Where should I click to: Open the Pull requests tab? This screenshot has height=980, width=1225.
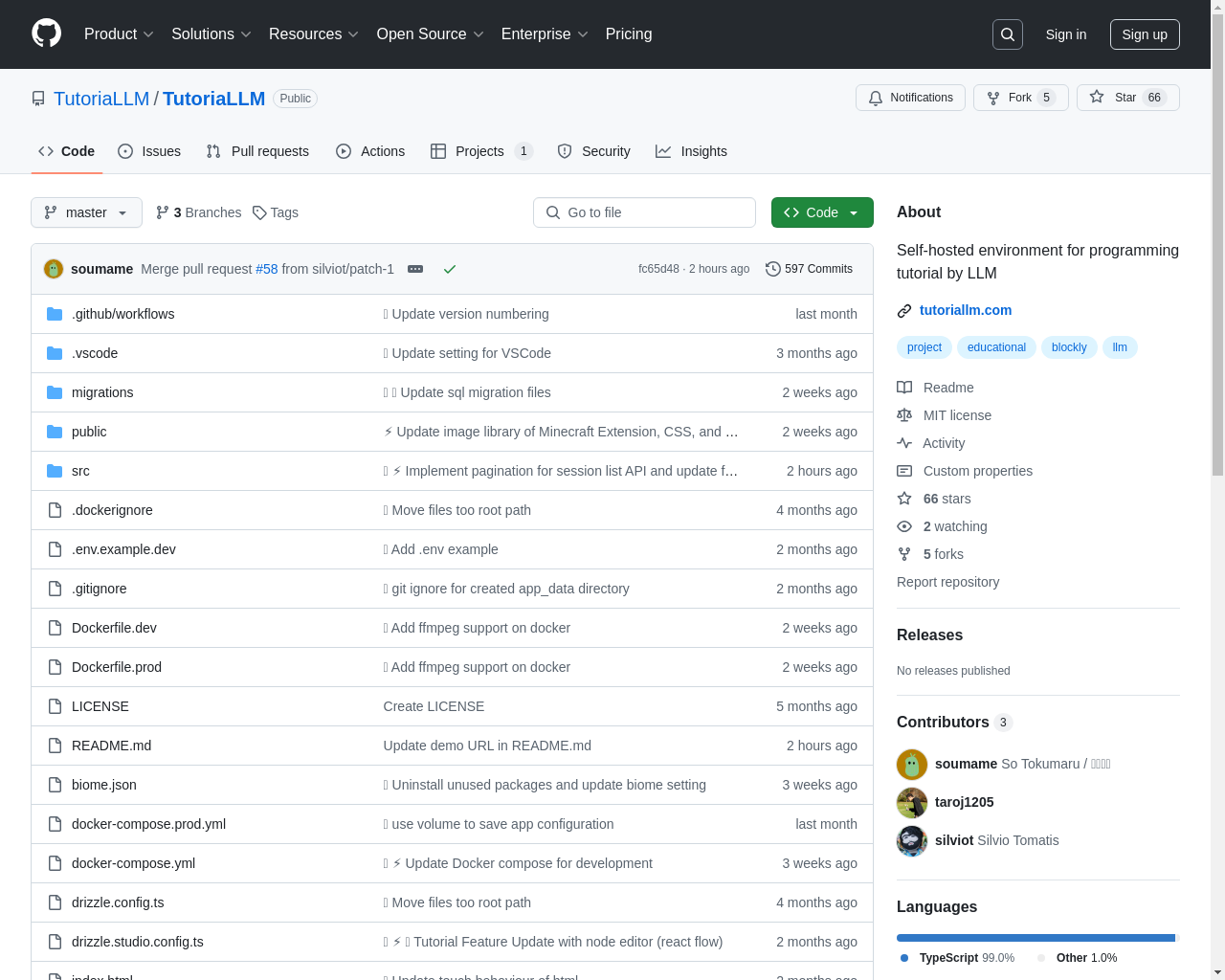click(x=257, y=151)
